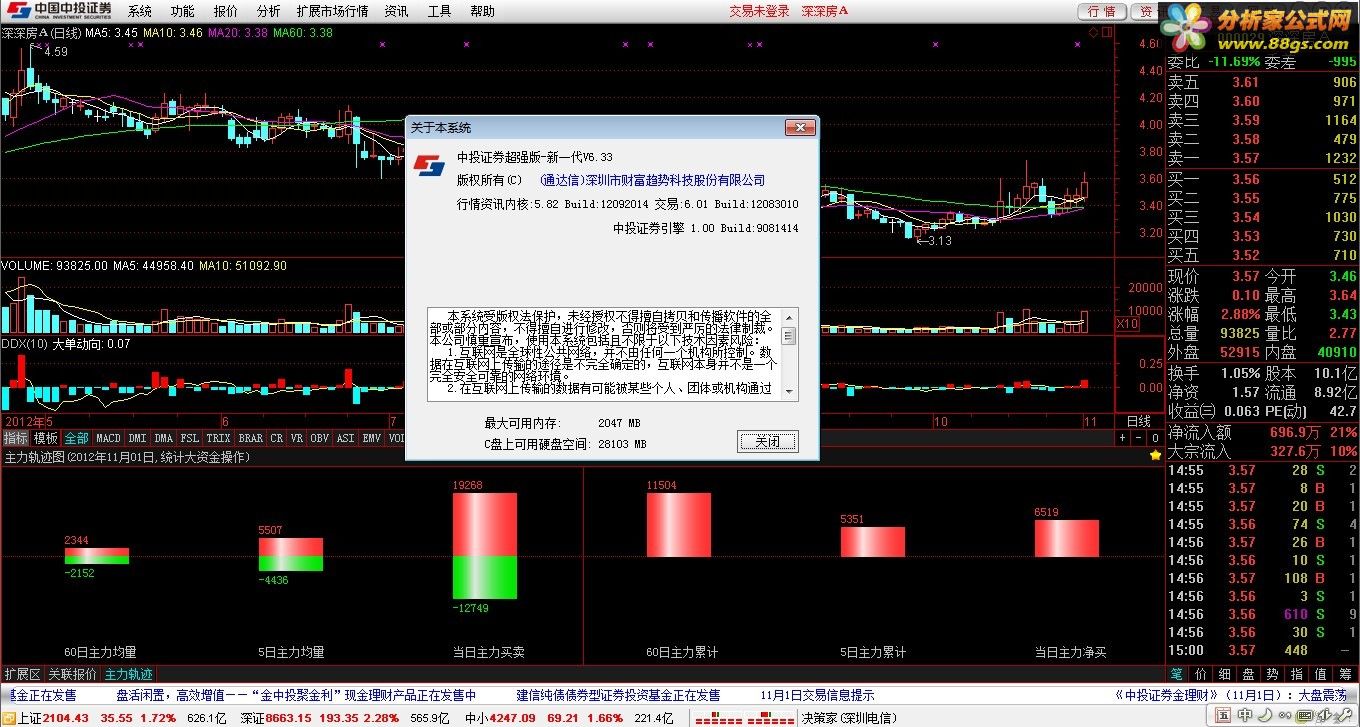
Task: Click the 盘活闲置，高效增值 ticker link
Action: pyautogui.click(x=169, y=695)
